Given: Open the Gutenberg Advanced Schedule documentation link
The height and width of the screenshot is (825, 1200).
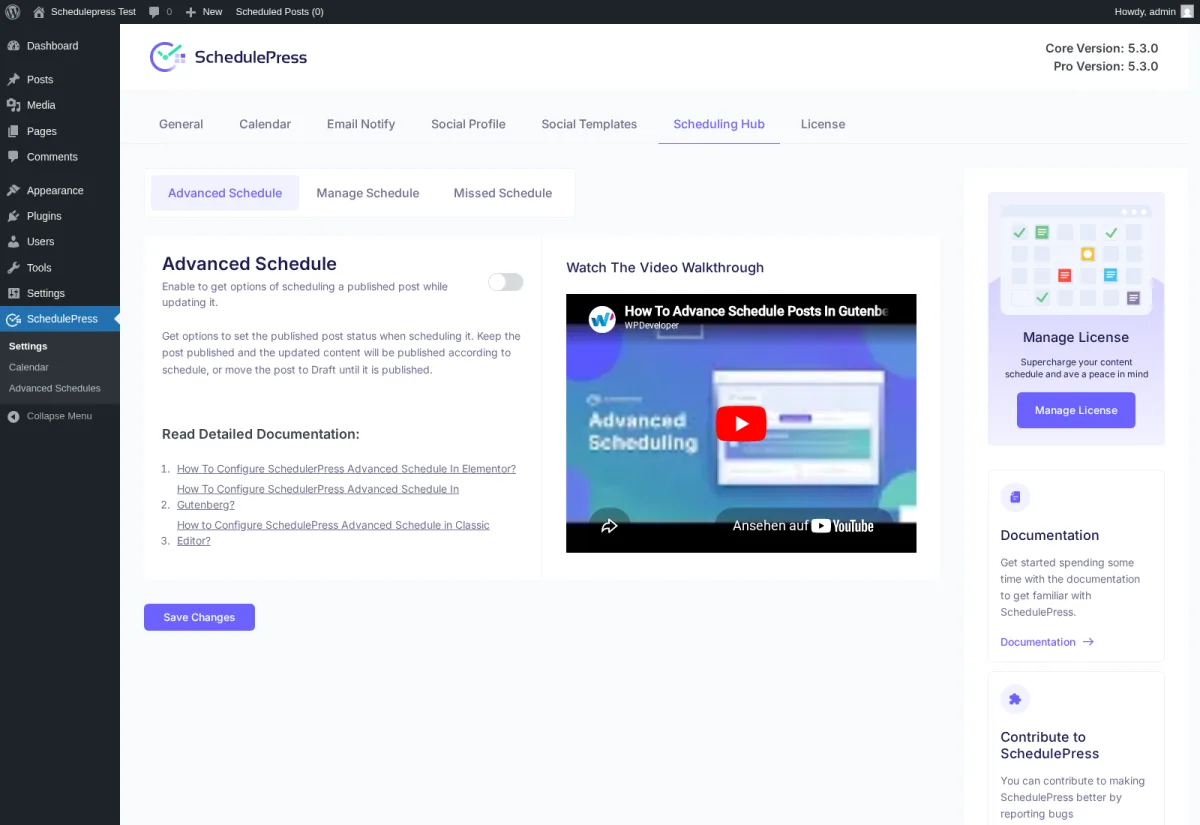Looking at the screenshot, I should [x=318, y=497].
